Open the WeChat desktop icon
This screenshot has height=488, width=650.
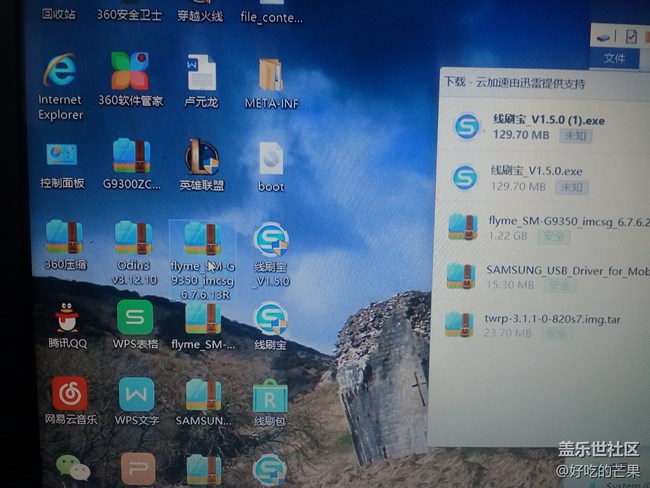click(73, 468)
